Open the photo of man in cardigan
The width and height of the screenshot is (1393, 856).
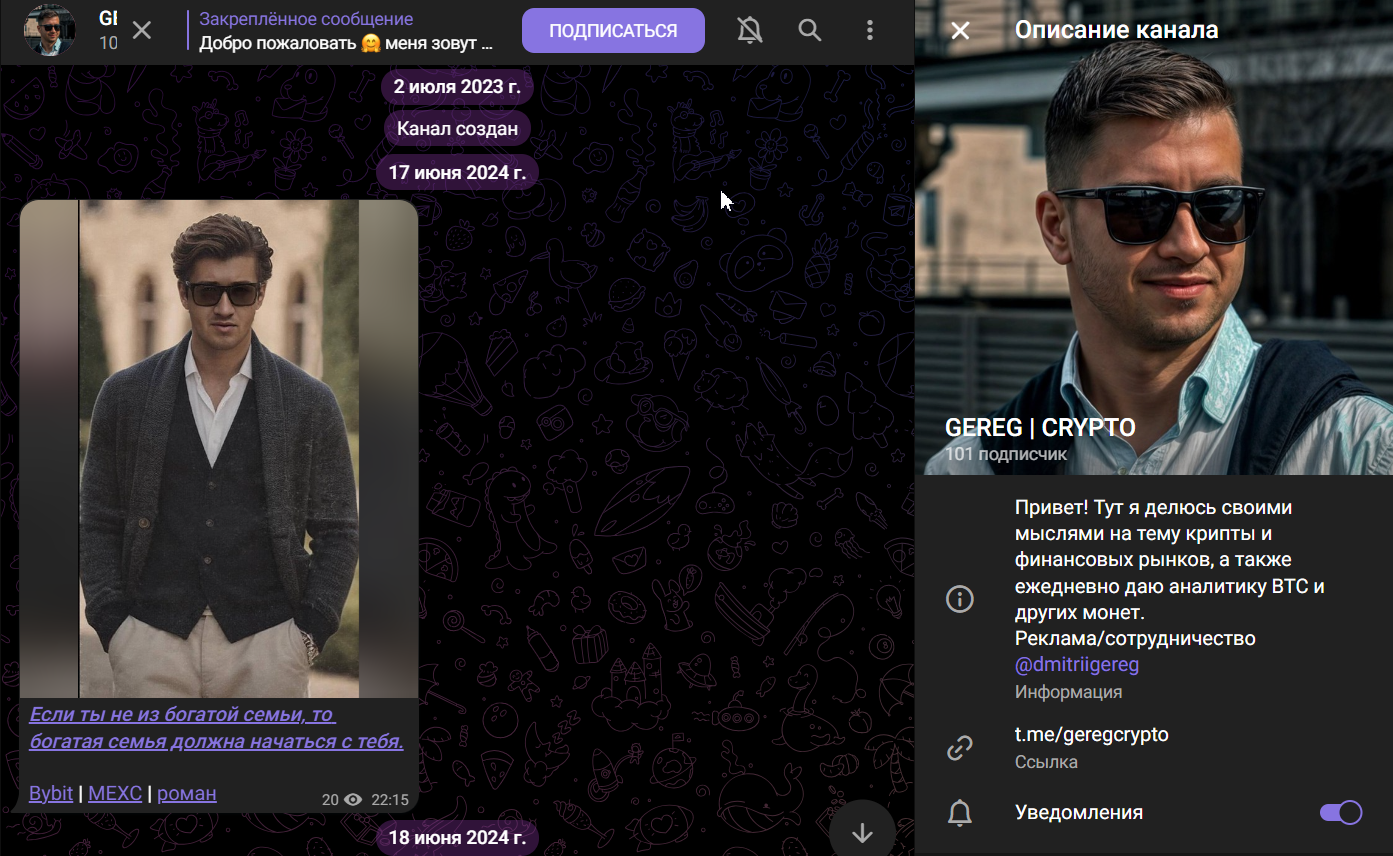pyautogui.click(x=219, y=448)
